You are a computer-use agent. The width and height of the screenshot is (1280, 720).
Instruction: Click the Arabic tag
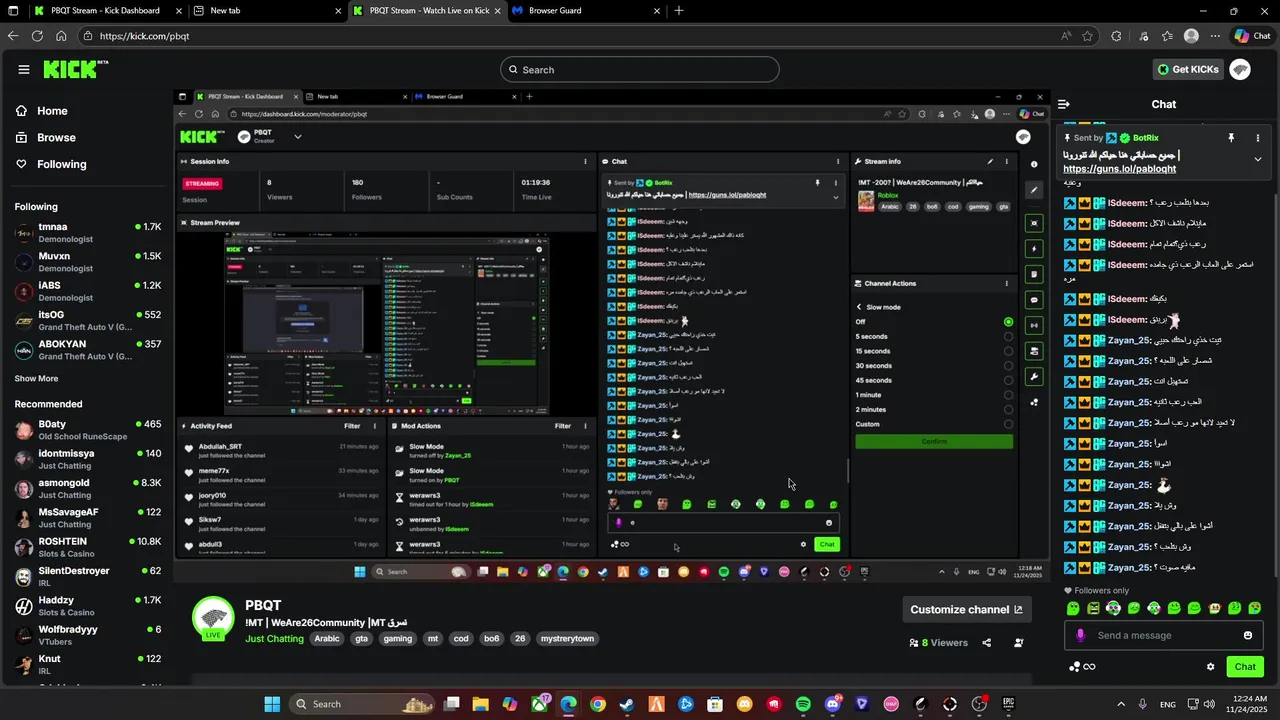point(327,639)
